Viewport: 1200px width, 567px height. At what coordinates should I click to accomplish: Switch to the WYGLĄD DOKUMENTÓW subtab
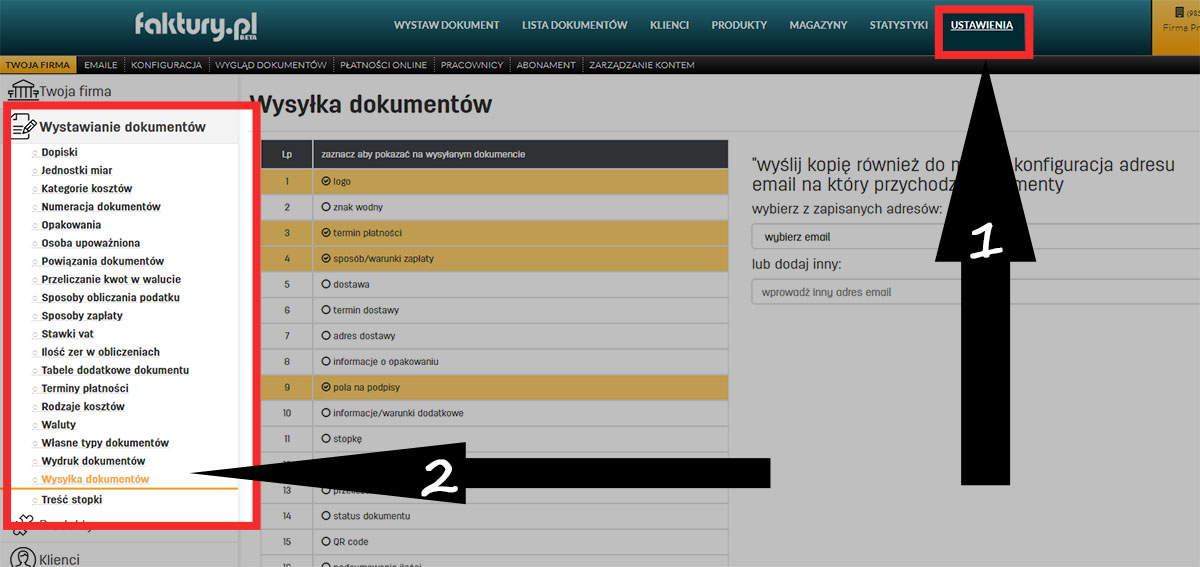[x=271, y=65]
